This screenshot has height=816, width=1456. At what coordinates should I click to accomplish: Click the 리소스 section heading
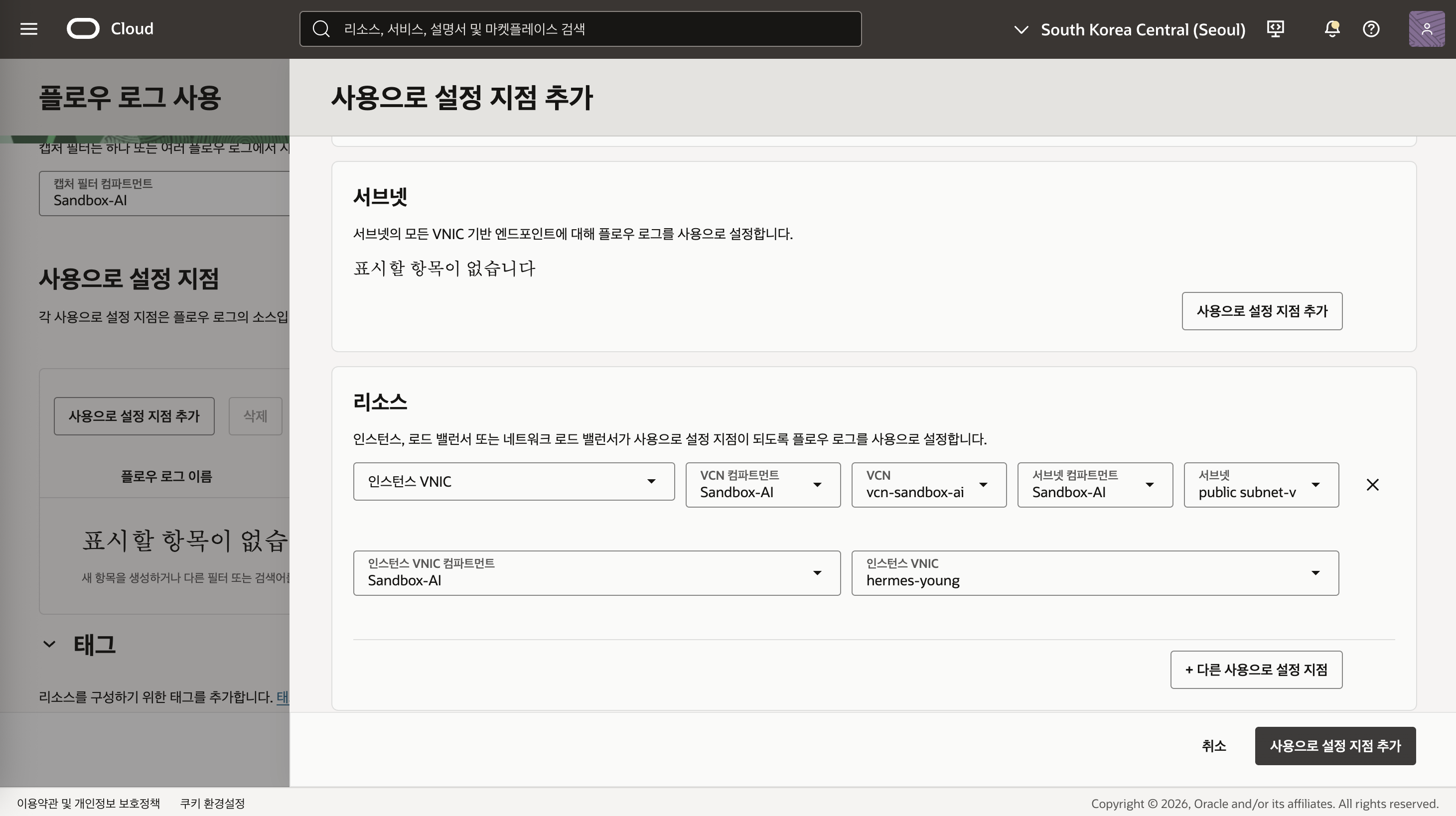[380, 402]
